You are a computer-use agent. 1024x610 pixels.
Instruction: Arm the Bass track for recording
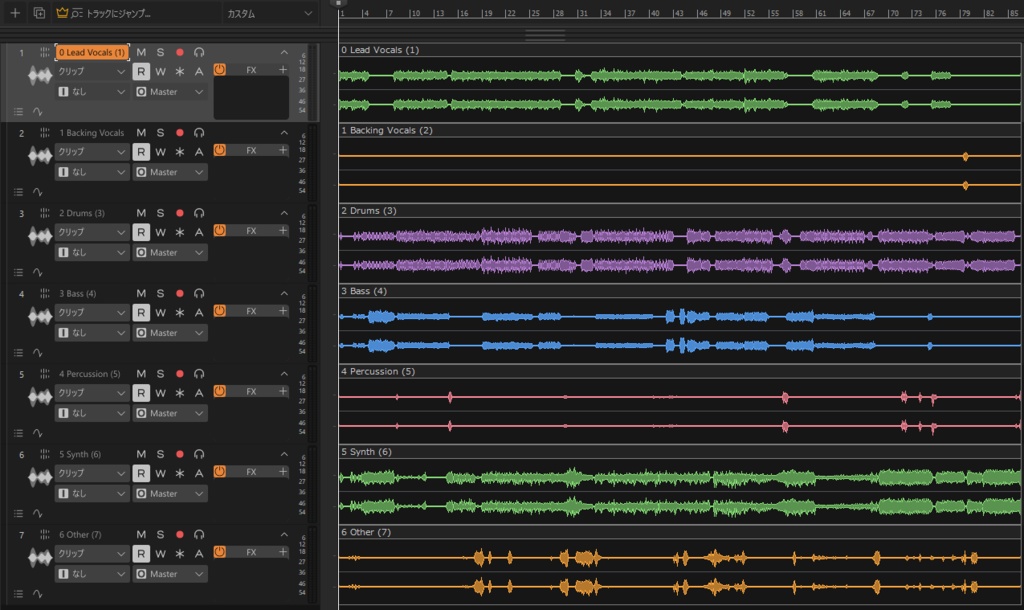(180, 293)
